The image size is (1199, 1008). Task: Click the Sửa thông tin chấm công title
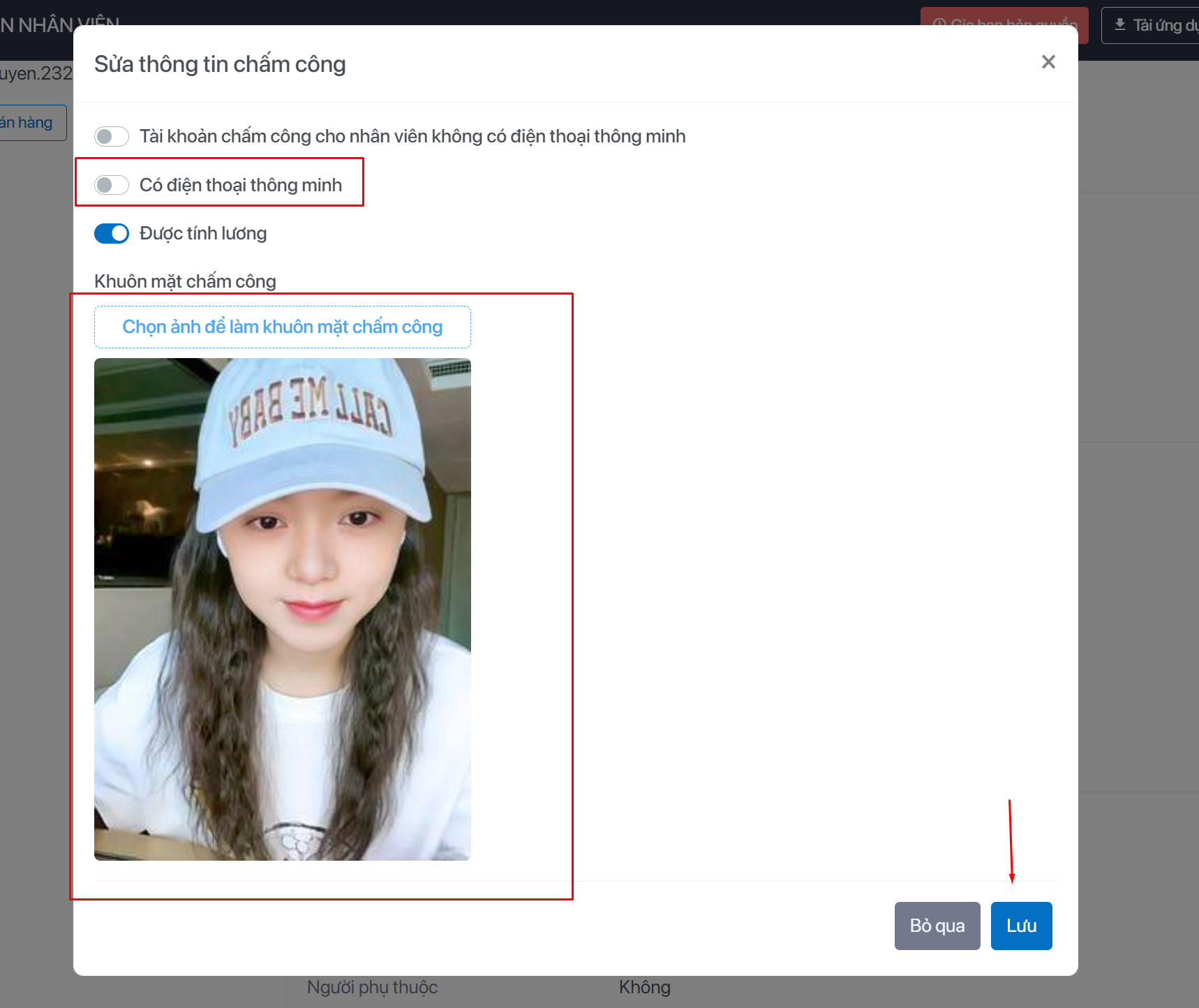(x=220, y=64)
